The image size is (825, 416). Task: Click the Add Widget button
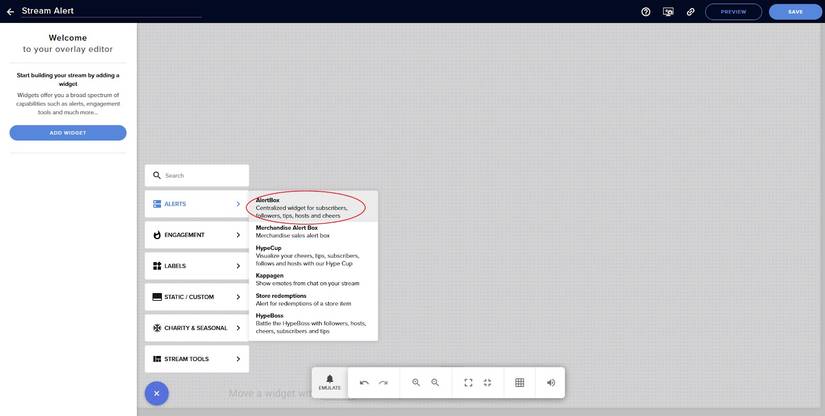[68, 133]
